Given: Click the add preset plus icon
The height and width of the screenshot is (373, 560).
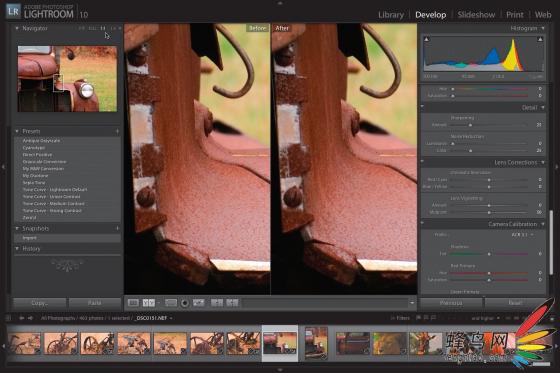Looking at the screenshot, I should (x=117, y=131).
